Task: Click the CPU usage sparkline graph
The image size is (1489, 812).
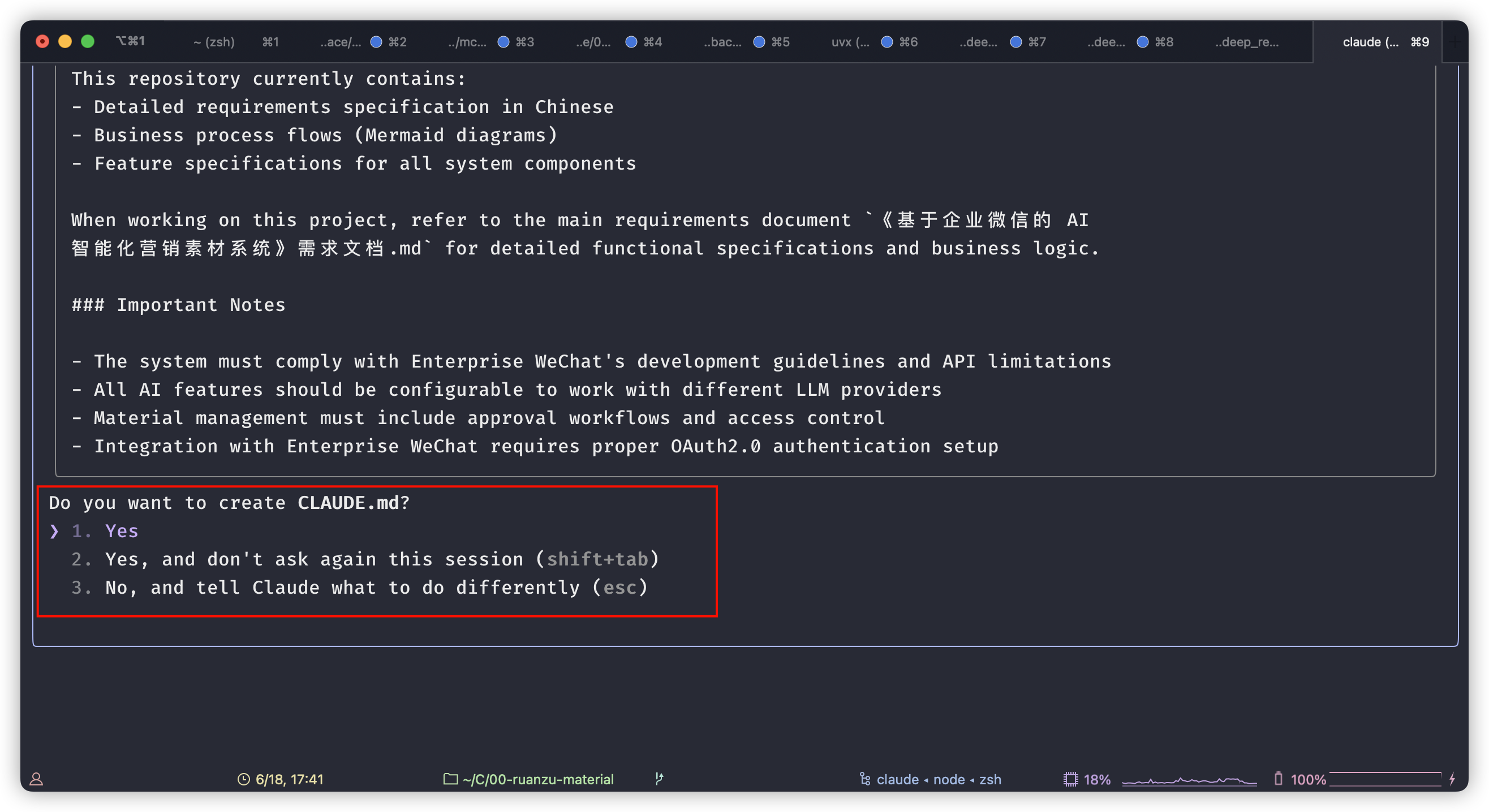Action: (1189, 780)
